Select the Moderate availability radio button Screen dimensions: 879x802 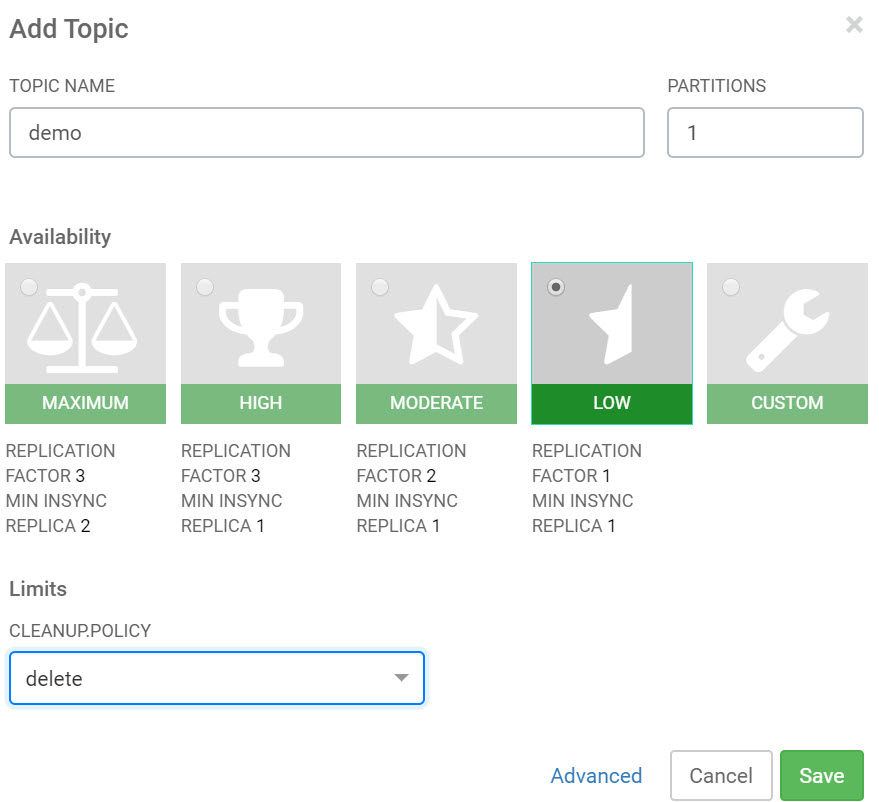tap(380, 287)
